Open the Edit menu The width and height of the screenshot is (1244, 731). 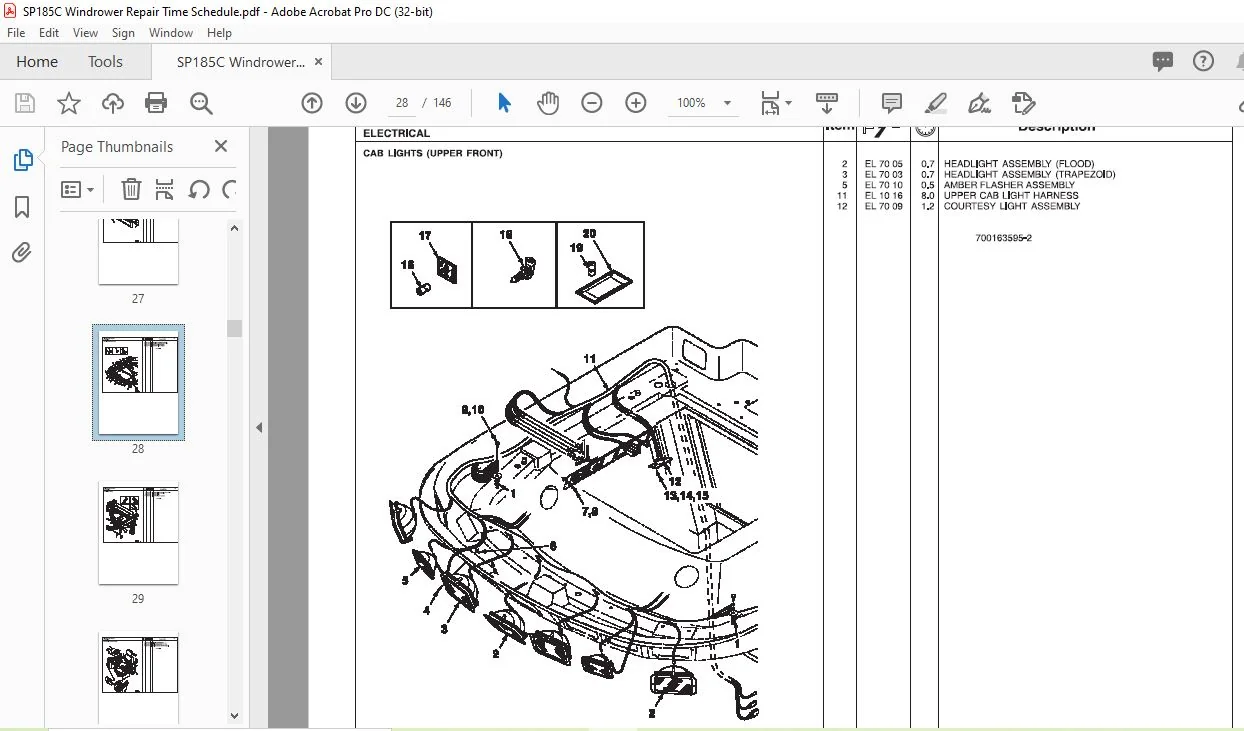(49, 33)
